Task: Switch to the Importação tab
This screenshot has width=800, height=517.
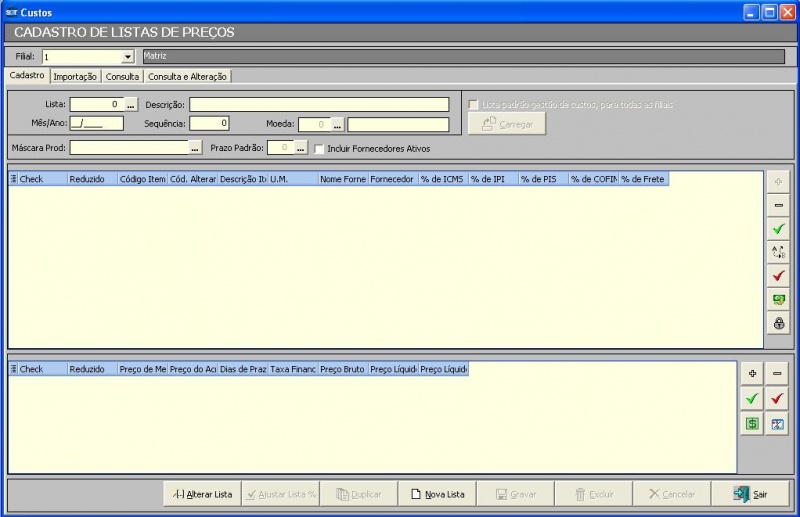Action: pos(75,76)
